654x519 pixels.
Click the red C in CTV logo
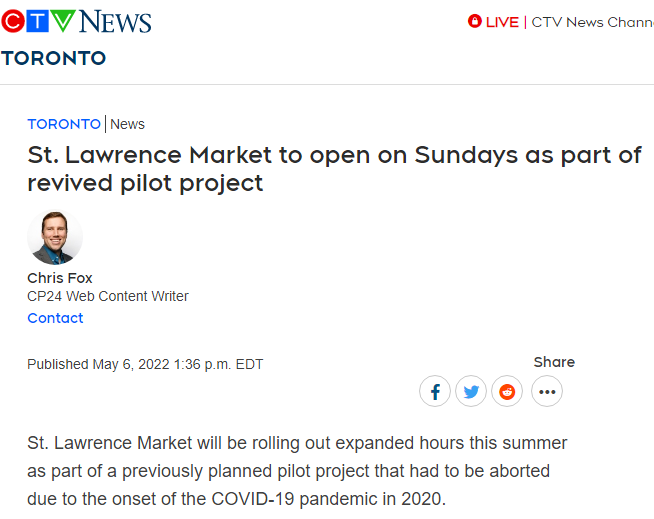click(x=13, y=21)
